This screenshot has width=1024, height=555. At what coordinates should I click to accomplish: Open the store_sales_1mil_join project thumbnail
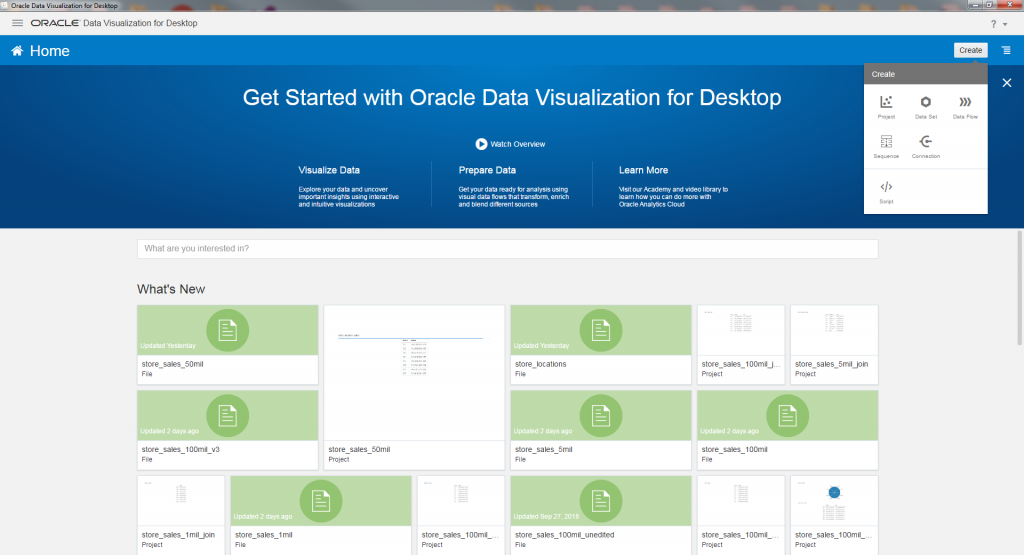[x=181, y=501]
